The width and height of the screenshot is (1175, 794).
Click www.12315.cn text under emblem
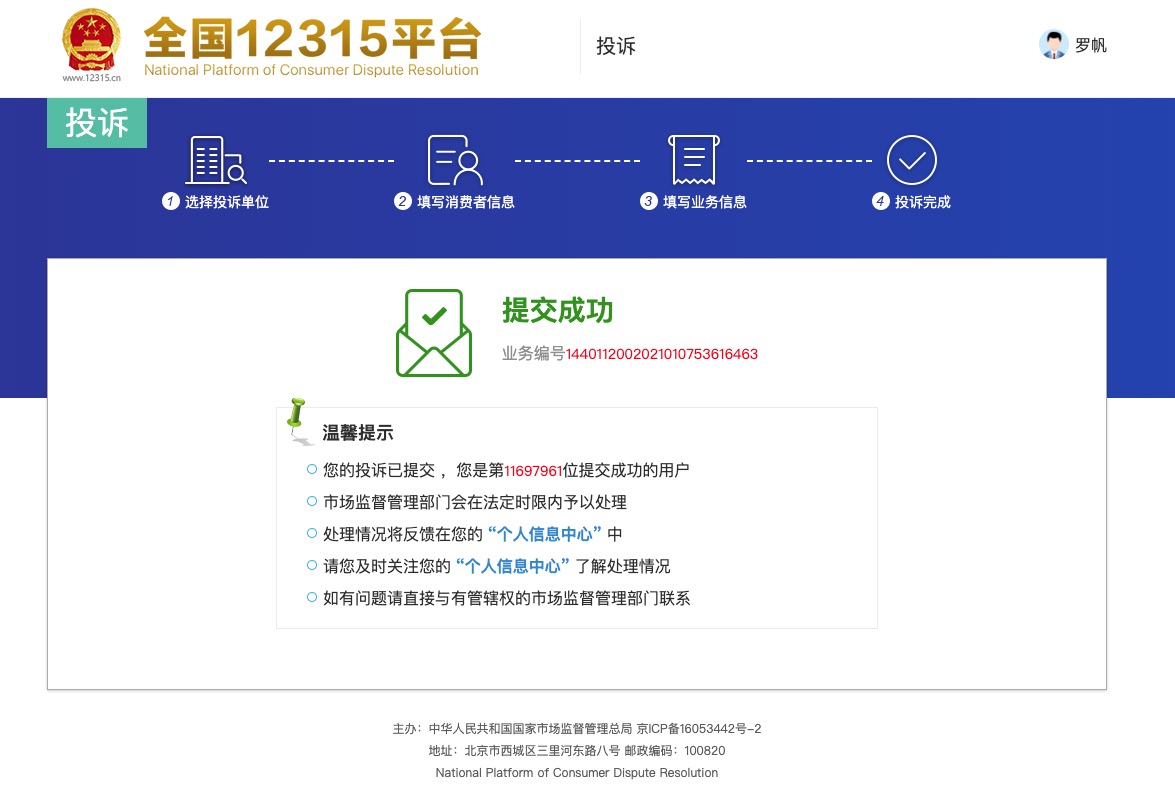(x=91, y=78)
